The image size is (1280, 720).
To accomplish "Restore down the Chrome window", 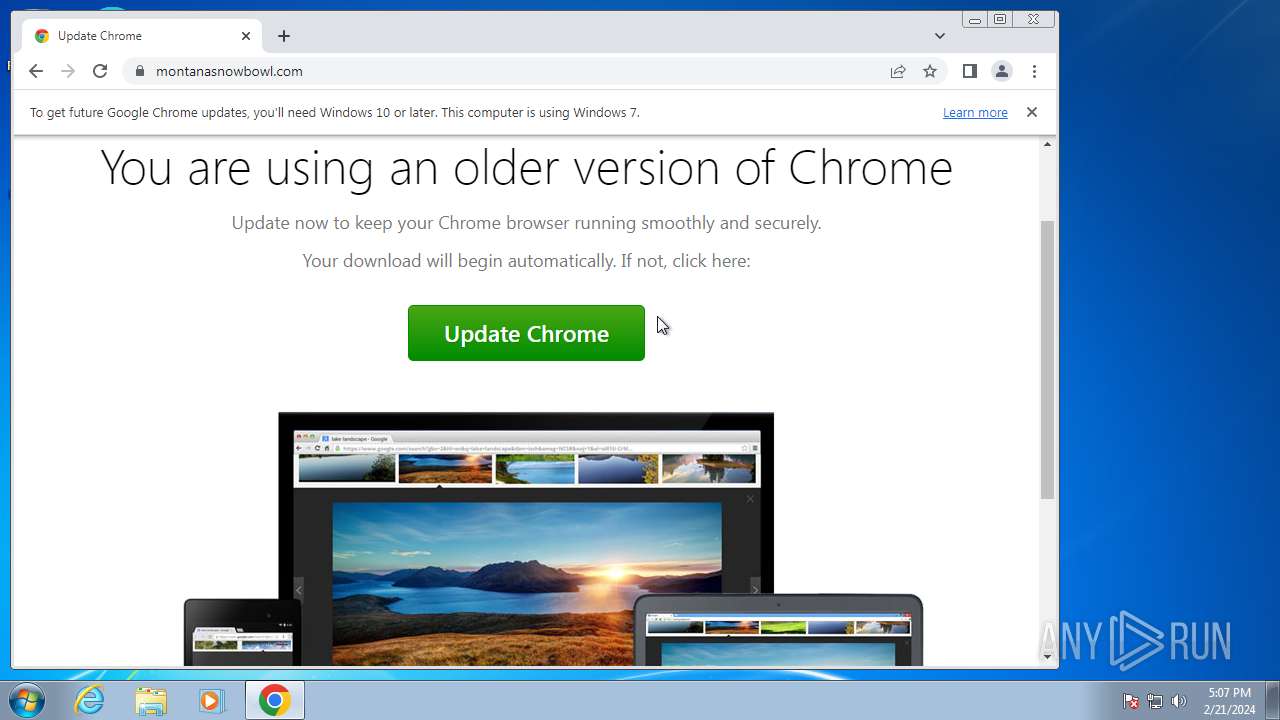I will pyautogui.click(x=999, y=19).
